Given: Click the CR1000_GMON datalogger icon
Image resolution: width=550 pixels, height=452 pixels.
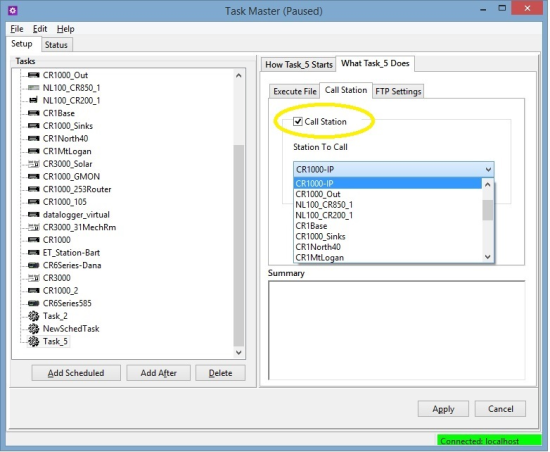Looking at the screenshot, I should (x=34, y=176).
